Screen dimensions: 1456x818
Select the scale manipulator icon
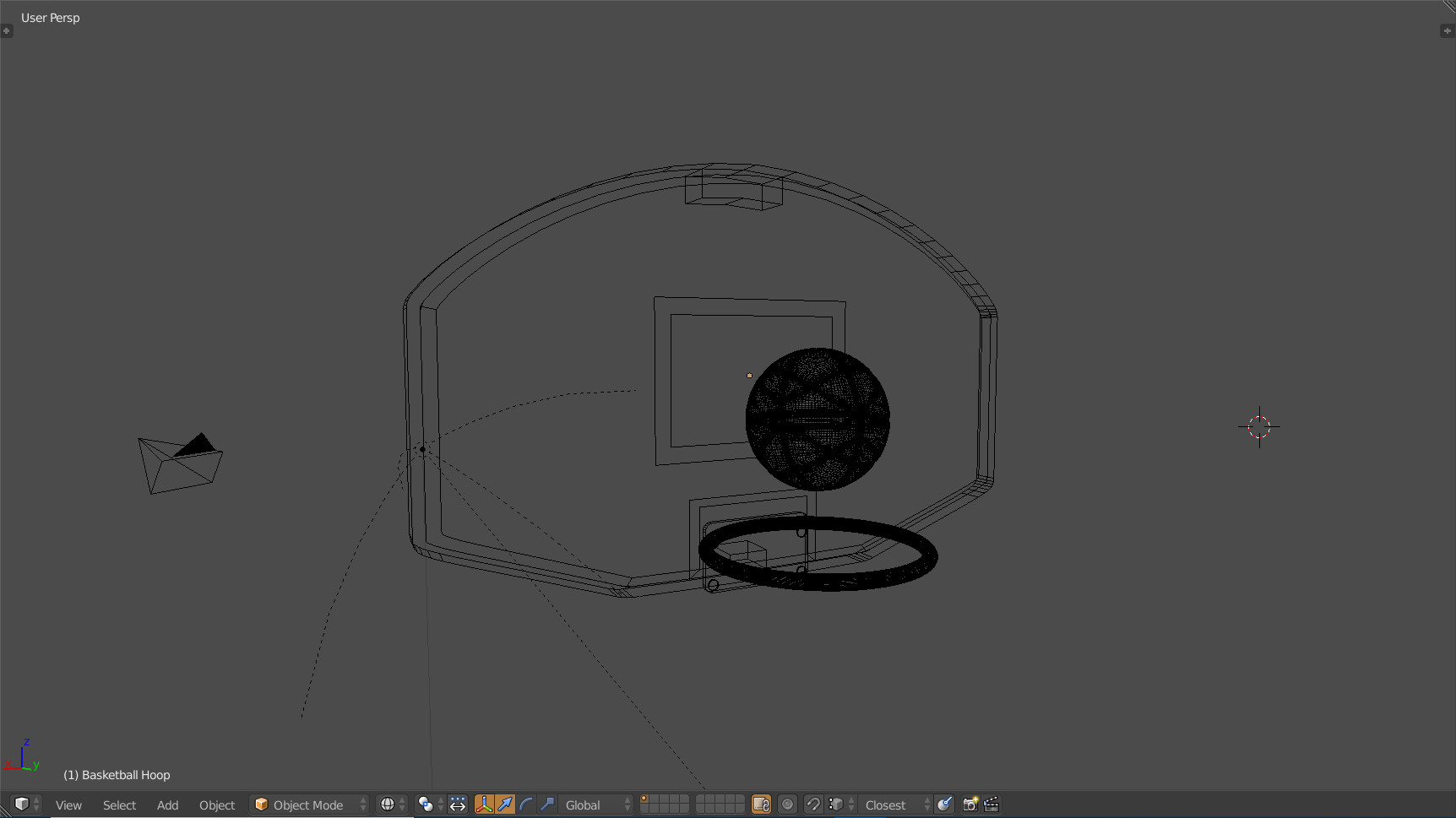click(x=546, y=804)
